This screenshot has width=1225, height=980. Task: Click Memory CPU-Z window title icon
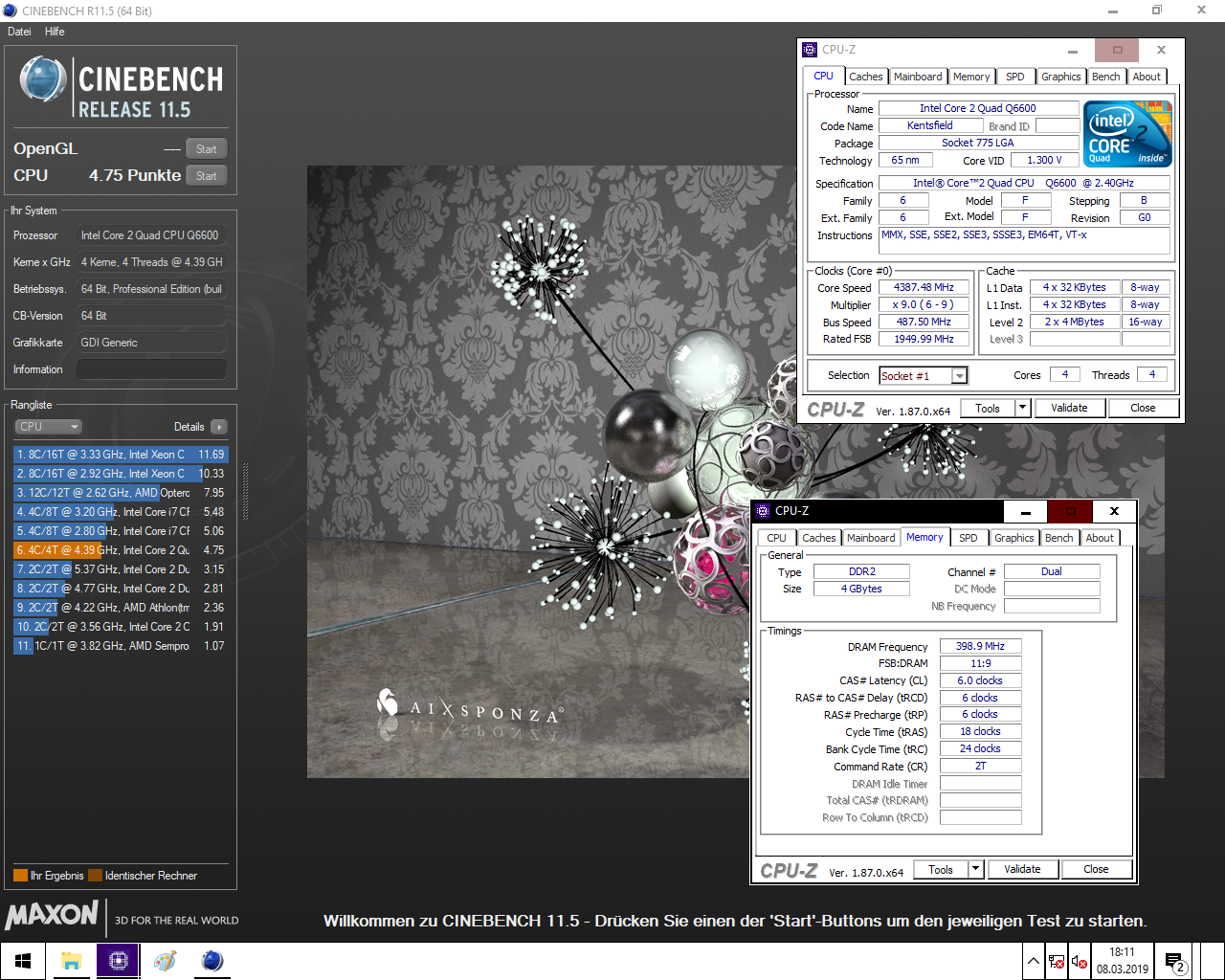tap(763, 511)
